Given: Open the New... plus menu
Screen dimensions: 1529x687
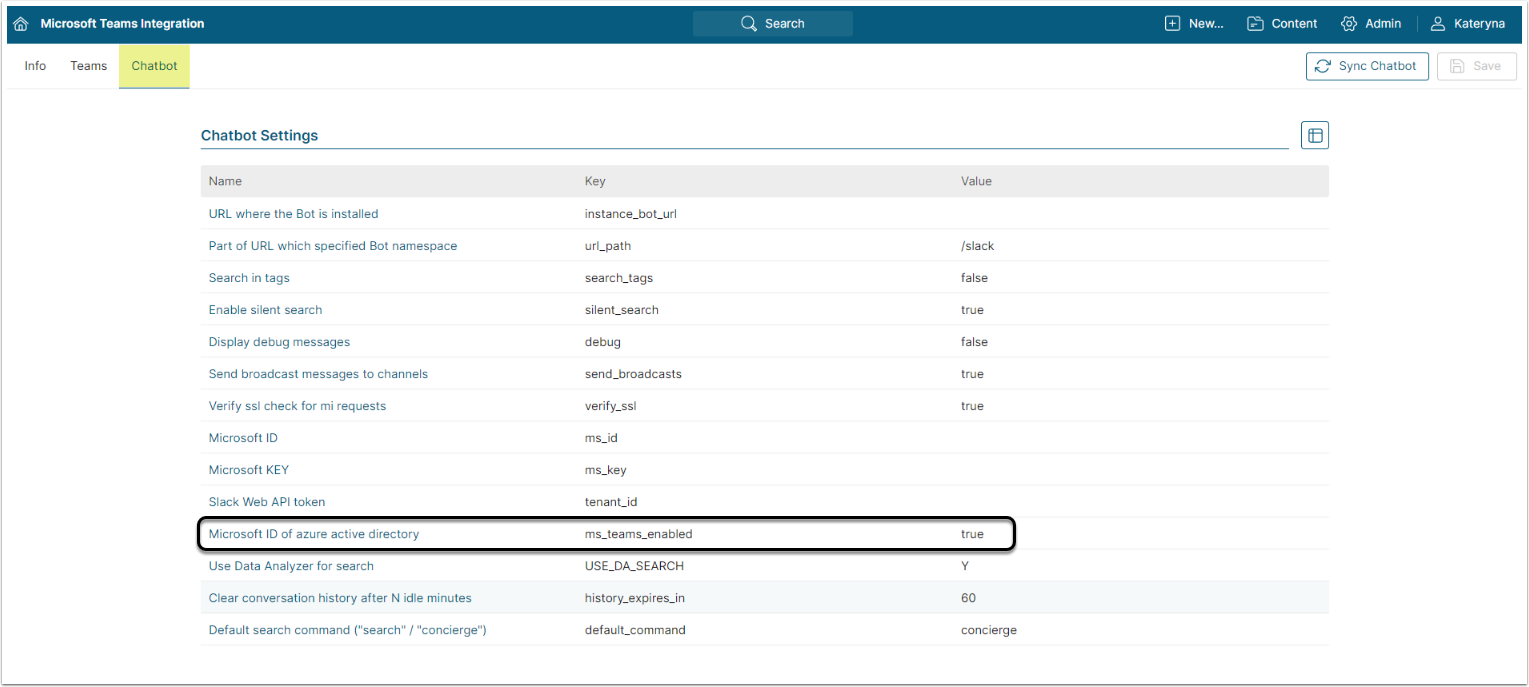Looking at the screenshot, I should (1194, 24).
